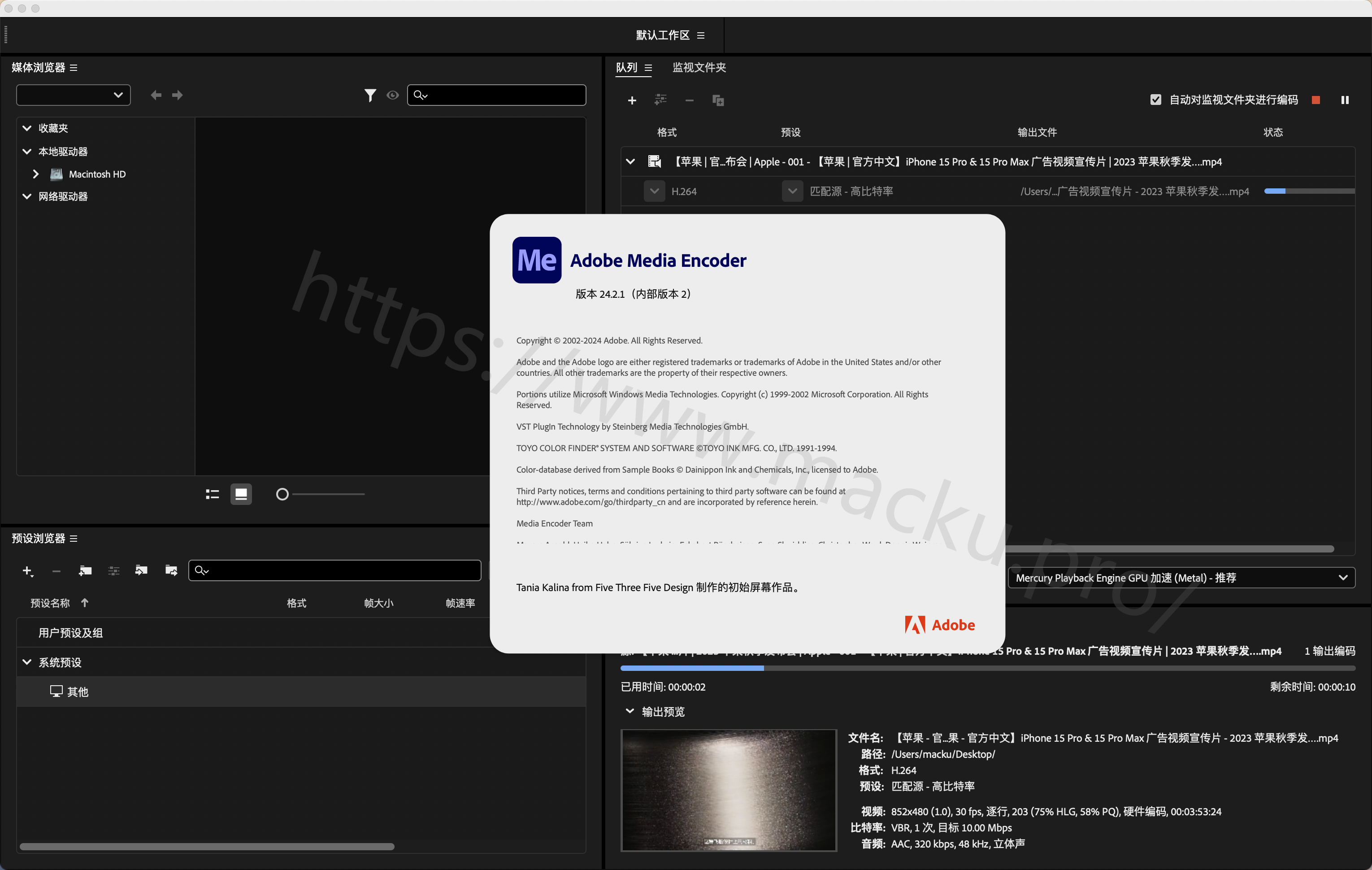Click the Adobe logo in About dialog
Screen dimensions: 1372x870
(x=939, y=625)
